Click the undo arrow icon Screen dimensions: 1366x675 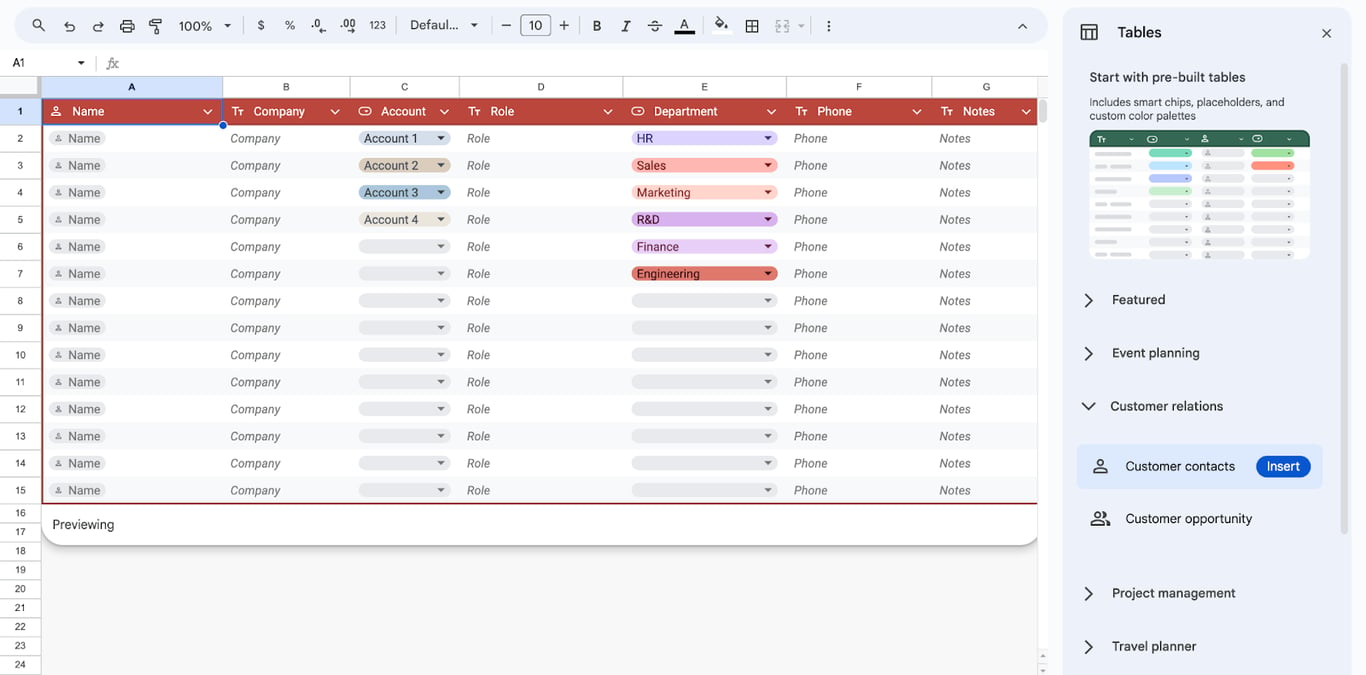[69, 26]
